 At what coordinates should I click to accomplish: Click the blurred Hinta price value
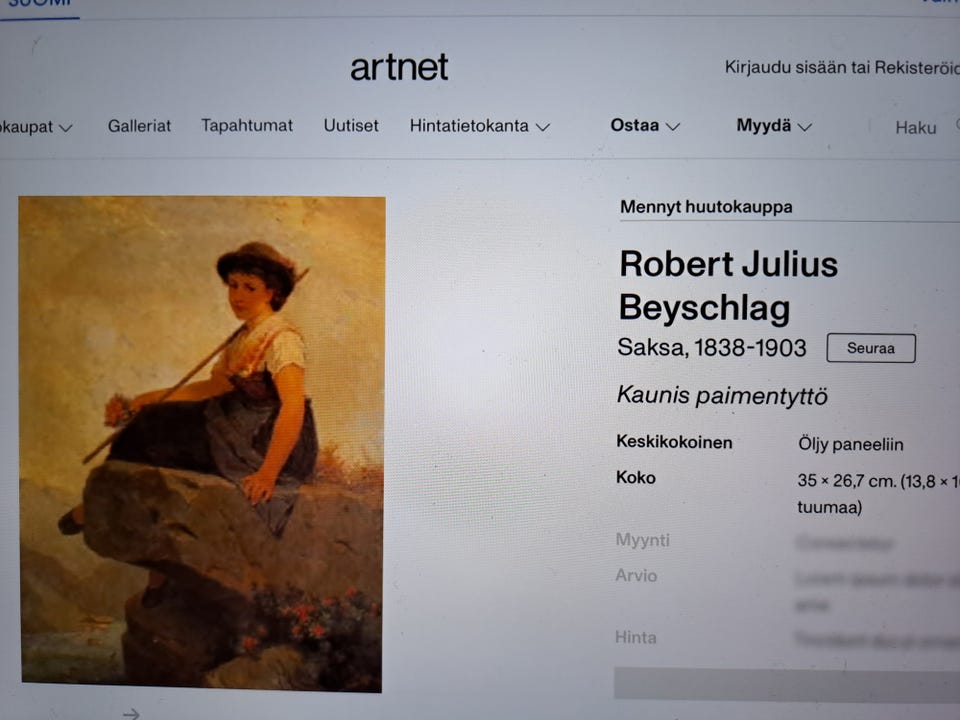pyautogui.click(x=877, y=640)
